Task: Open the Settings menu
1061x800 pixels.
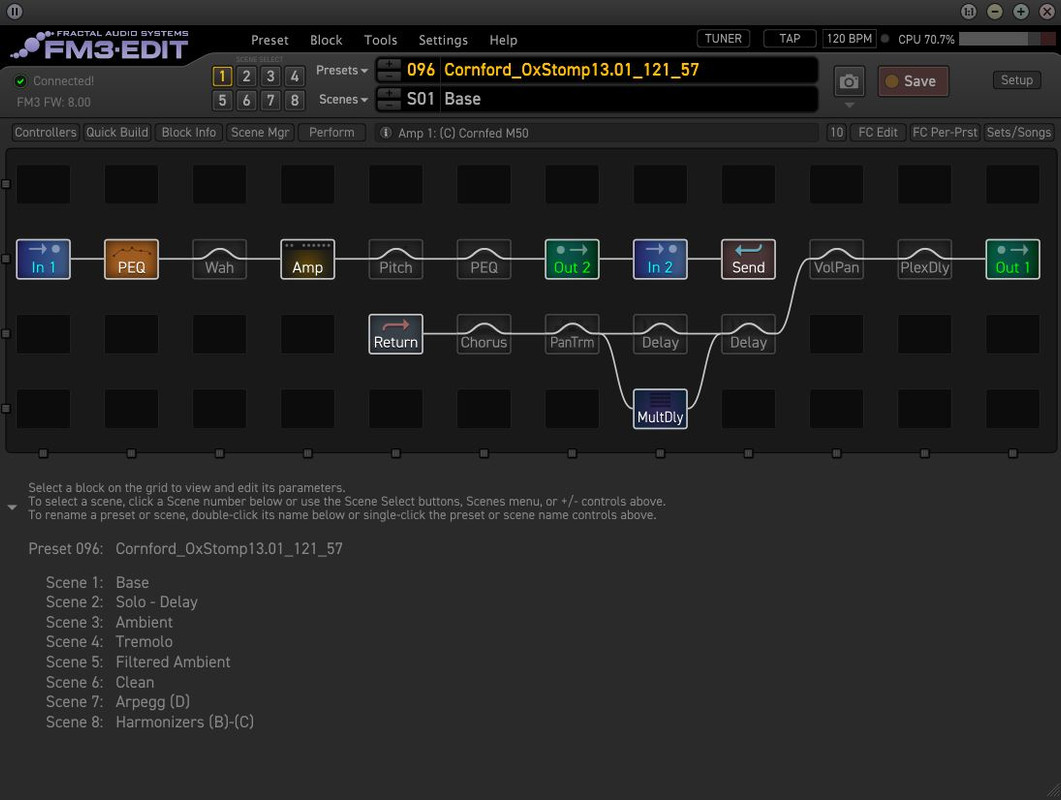Action: point(443,40)
